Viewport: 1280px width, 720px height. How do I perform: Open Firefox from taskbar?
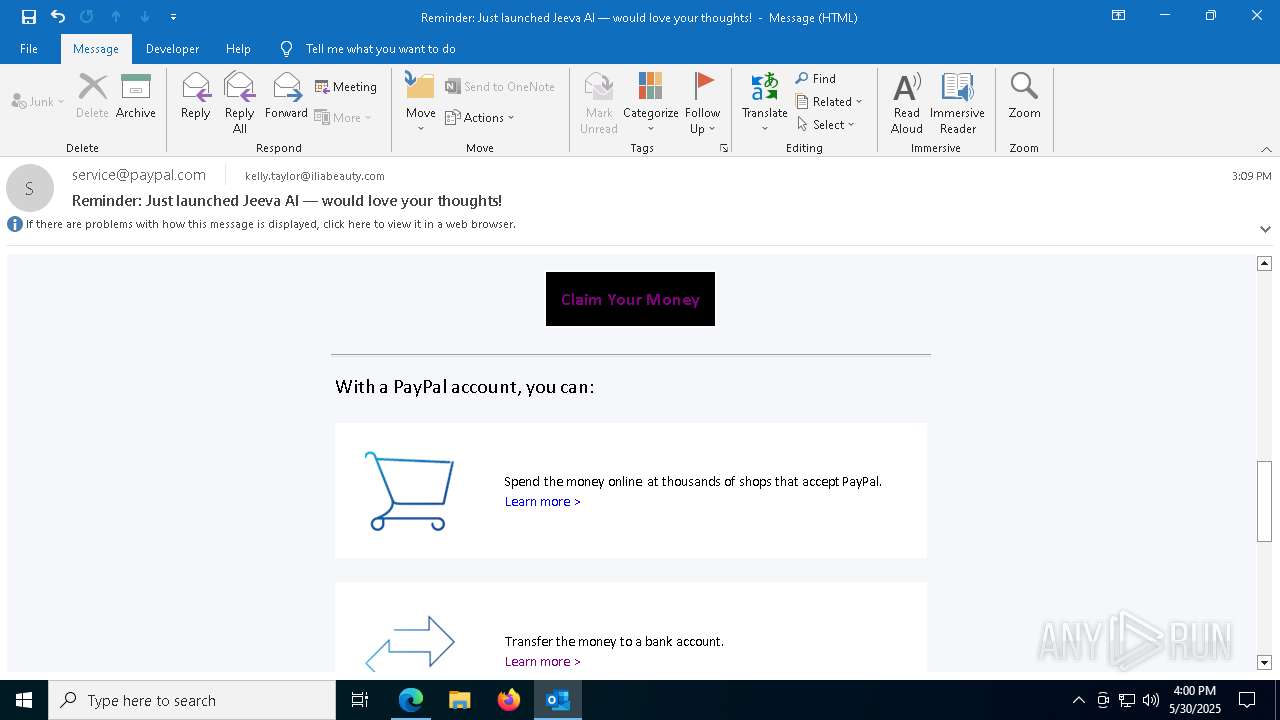coord(508,700)
